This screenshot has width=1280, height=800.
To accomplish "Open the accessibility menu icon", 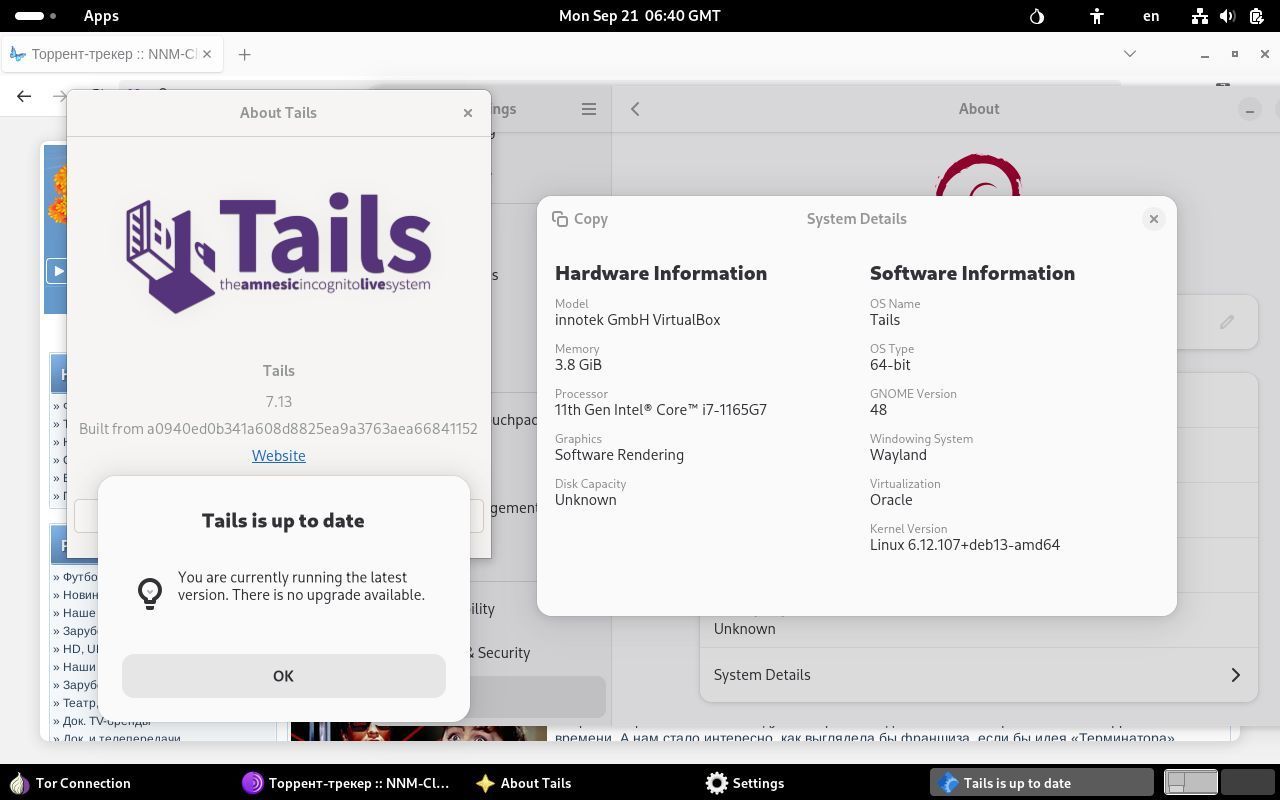I will pyautogui.click(x=1097, y=16).
